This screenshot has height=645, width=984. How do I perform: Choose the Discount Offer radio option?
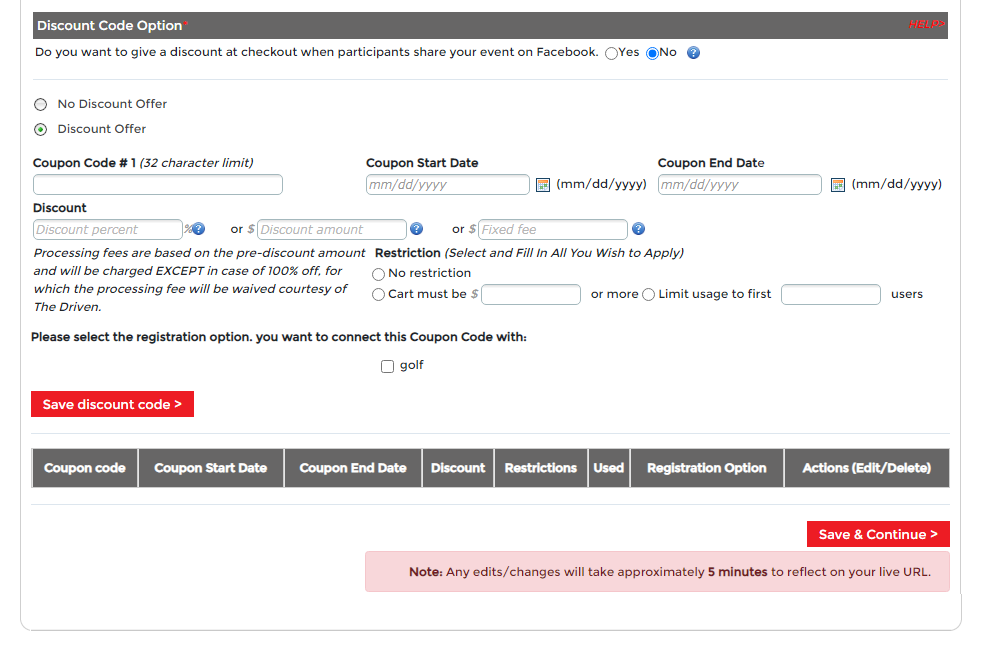pos(41,129)
